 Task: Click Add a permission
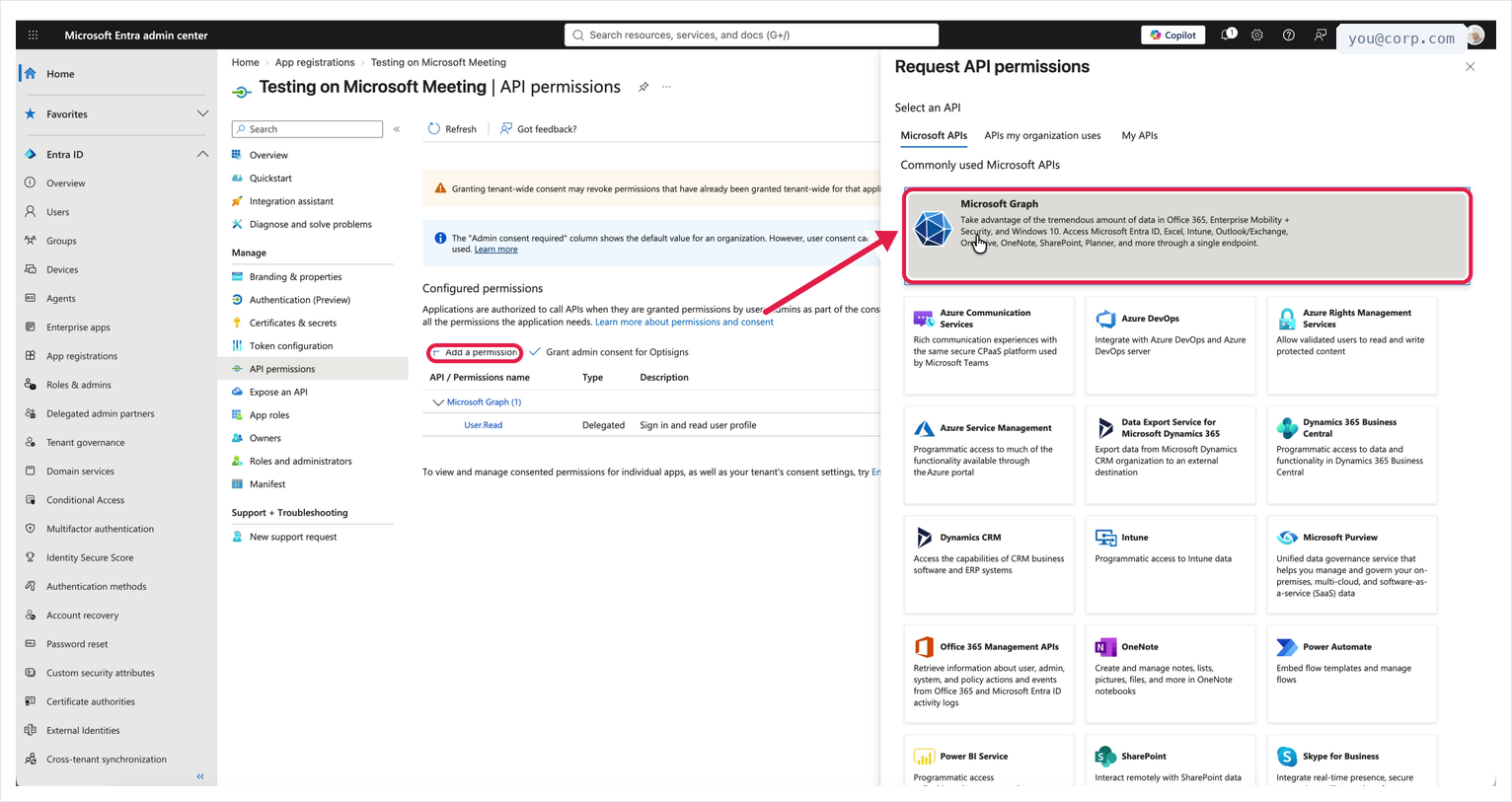click(475, 352)
